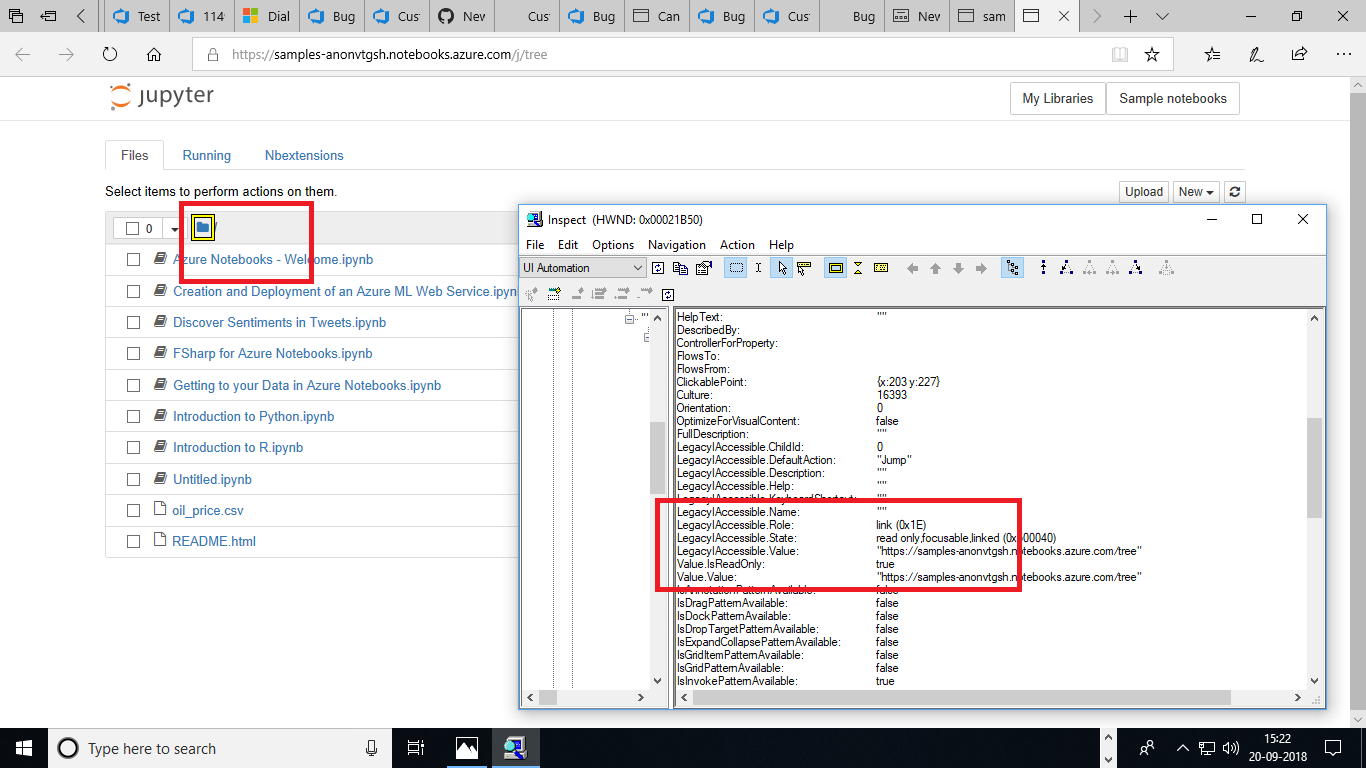
Task: Click the Upload button
Action: tap(1143, 191)
